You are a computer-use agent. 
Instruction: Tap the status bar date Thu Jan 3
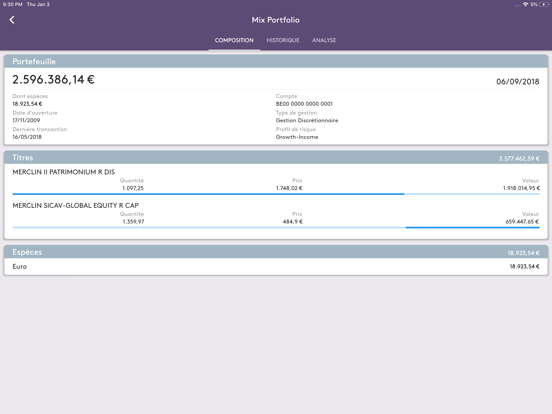click(38, 4)
